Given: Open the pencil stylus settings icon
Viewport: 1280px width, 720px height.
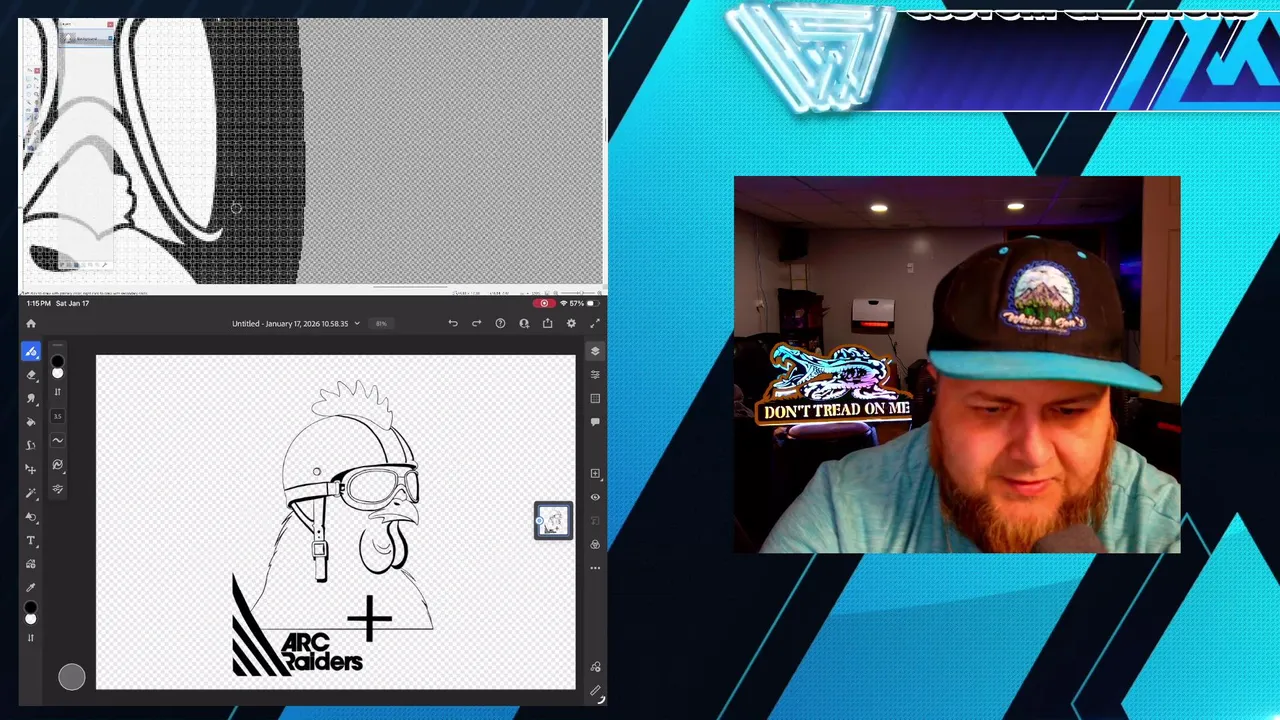Looking at the screenshot, I should click(595, 691).
